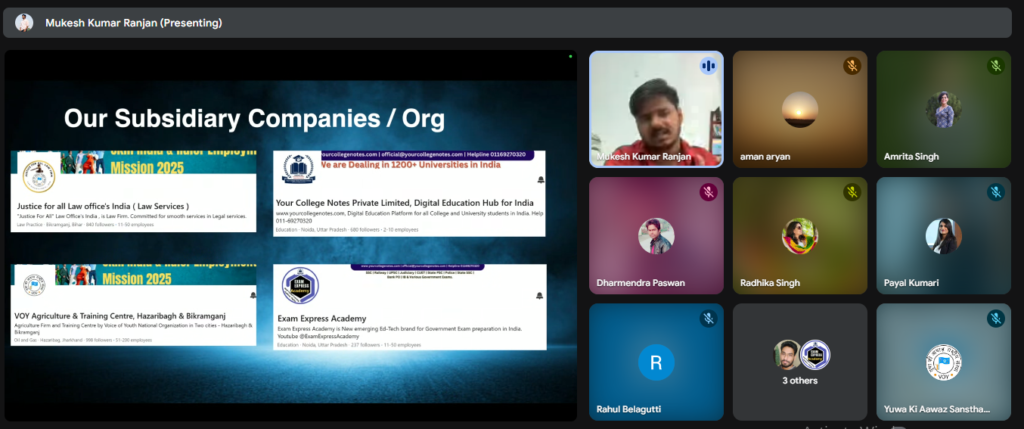
Task: Click the speaking indicator on Mukesh Kumar Ranjan's tile
Action: click(708, 66)
